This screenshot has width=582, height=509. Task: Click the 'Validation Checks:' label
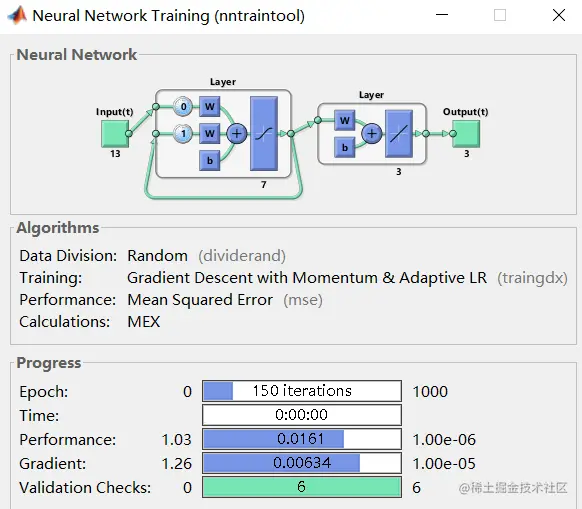click(85, 487)
